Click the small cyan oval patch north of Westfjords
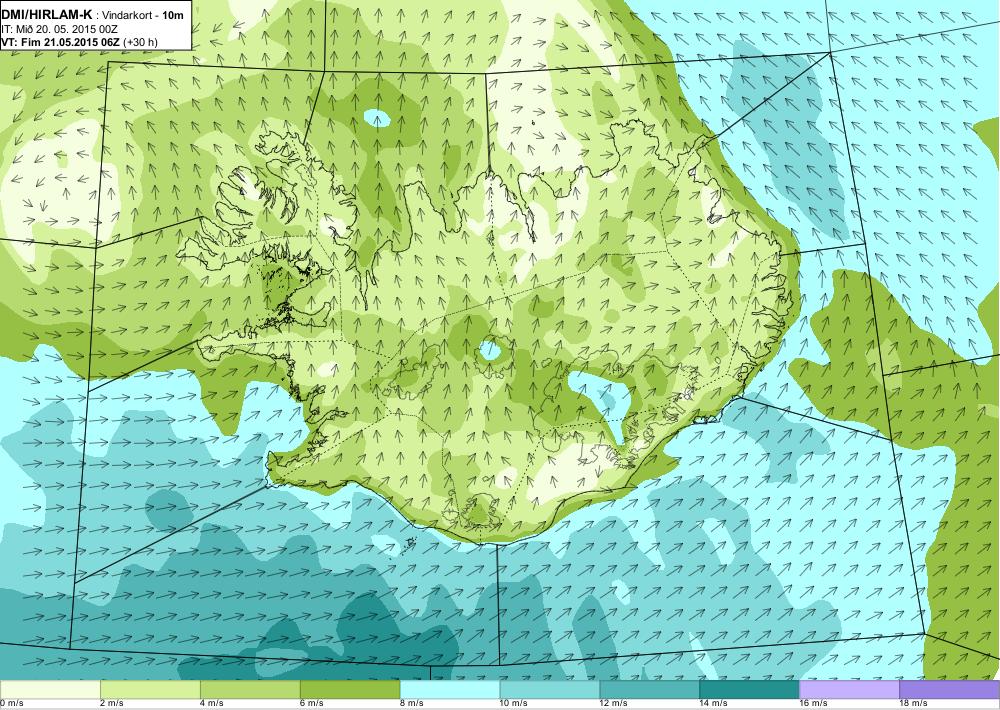 tap(378, 118)
